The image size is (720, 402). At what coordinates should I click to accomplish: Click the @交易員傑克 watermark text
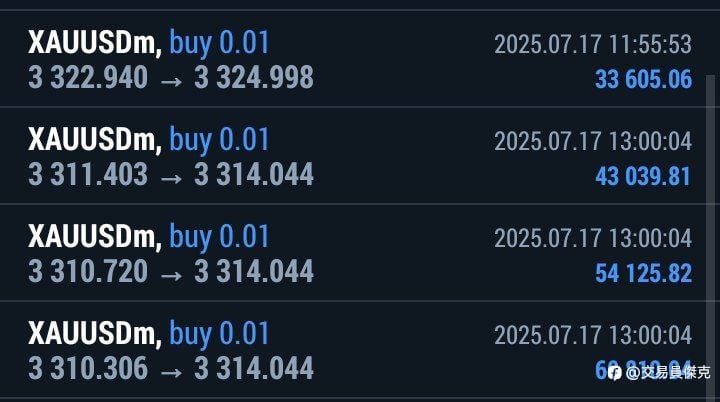[668, 373]
